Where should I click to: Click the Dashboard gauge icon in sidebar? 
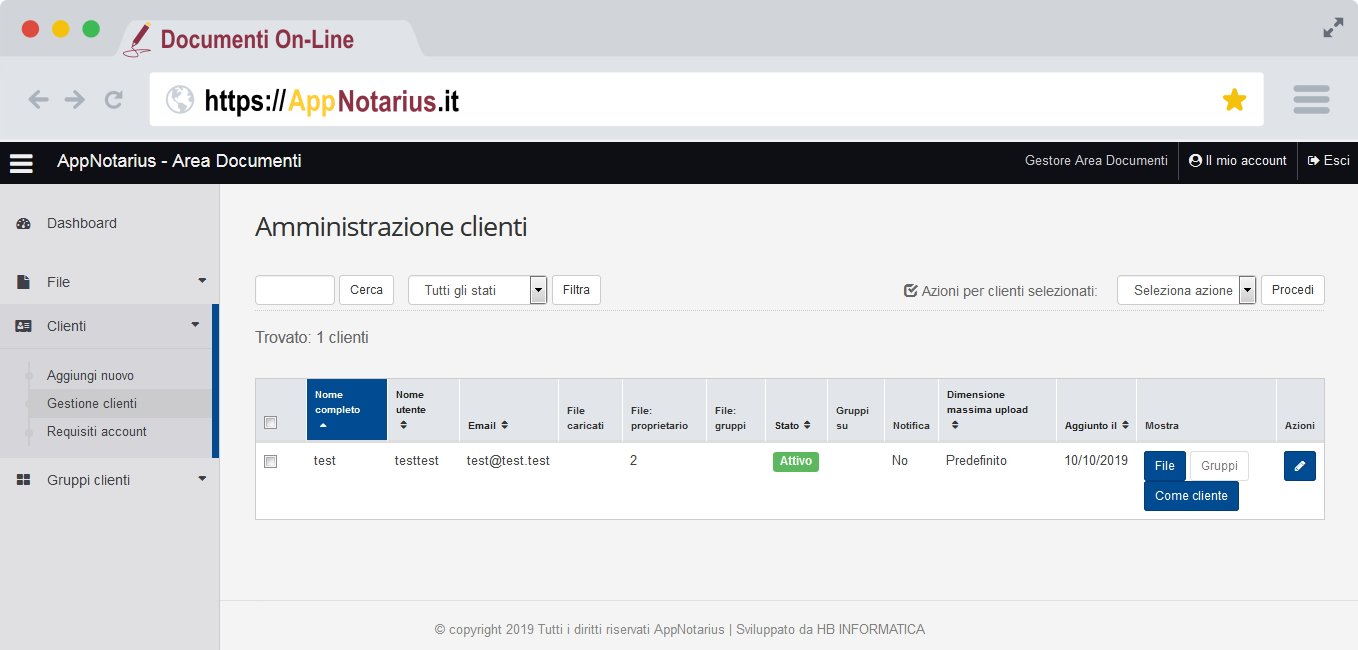pos(24,224)
